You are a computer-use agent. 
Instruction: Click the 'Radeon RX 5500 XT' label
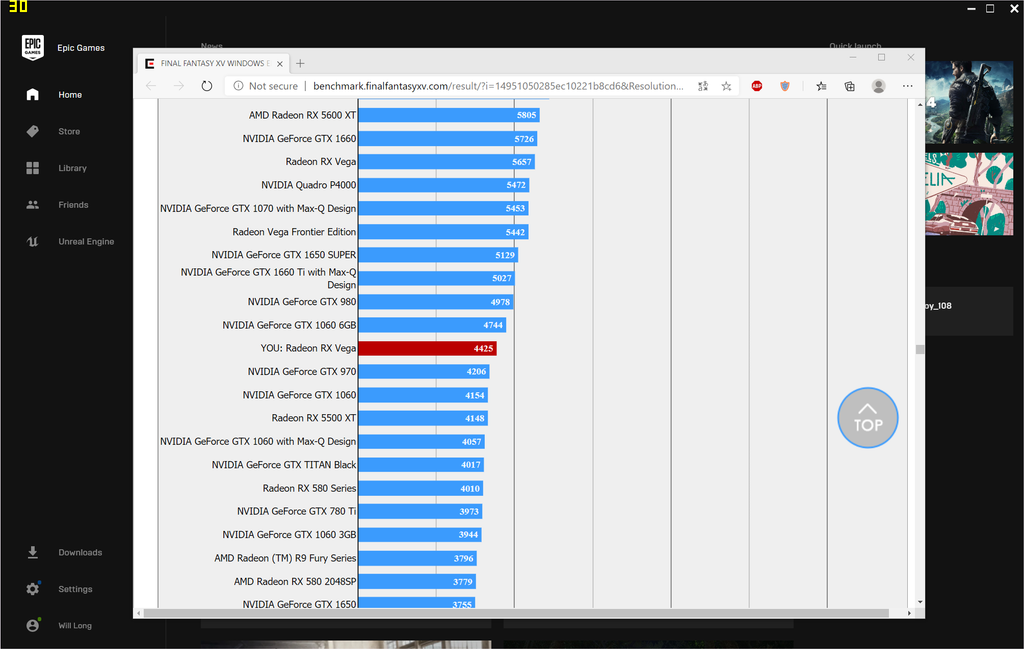tap(313, 418)
